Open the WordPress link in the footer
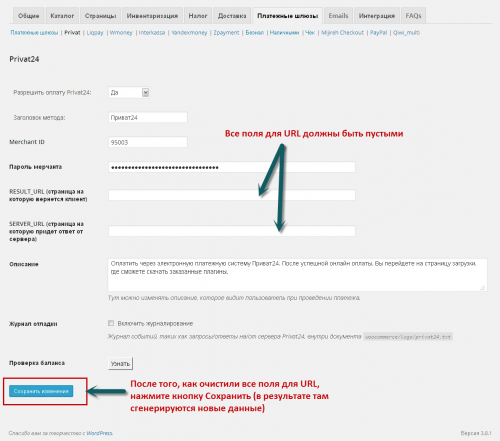The width and height of the screenshot is (500, 441). 99,433
